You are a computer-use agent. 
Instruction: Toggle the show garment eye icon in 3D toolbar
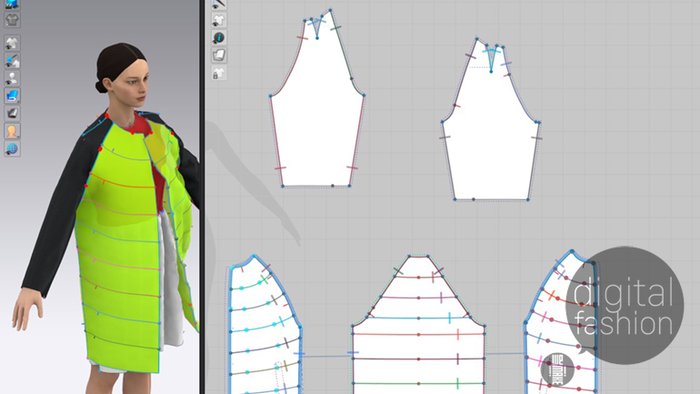[12, 44]
